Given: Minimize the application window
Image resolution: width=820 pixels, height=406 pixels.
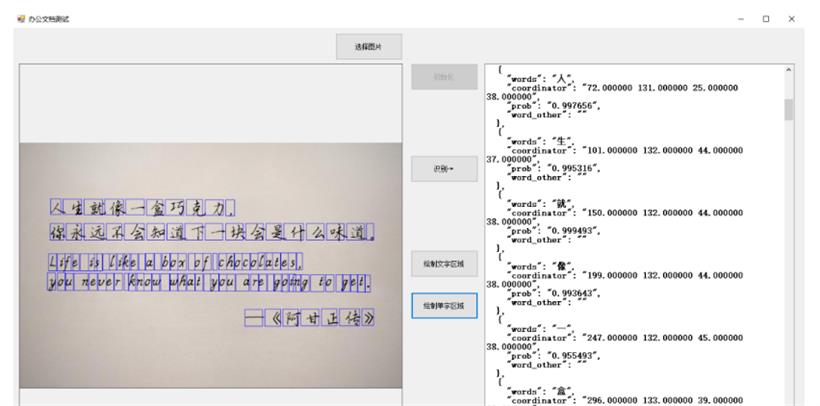Looking at the screenshot, I should click(741, 19).
